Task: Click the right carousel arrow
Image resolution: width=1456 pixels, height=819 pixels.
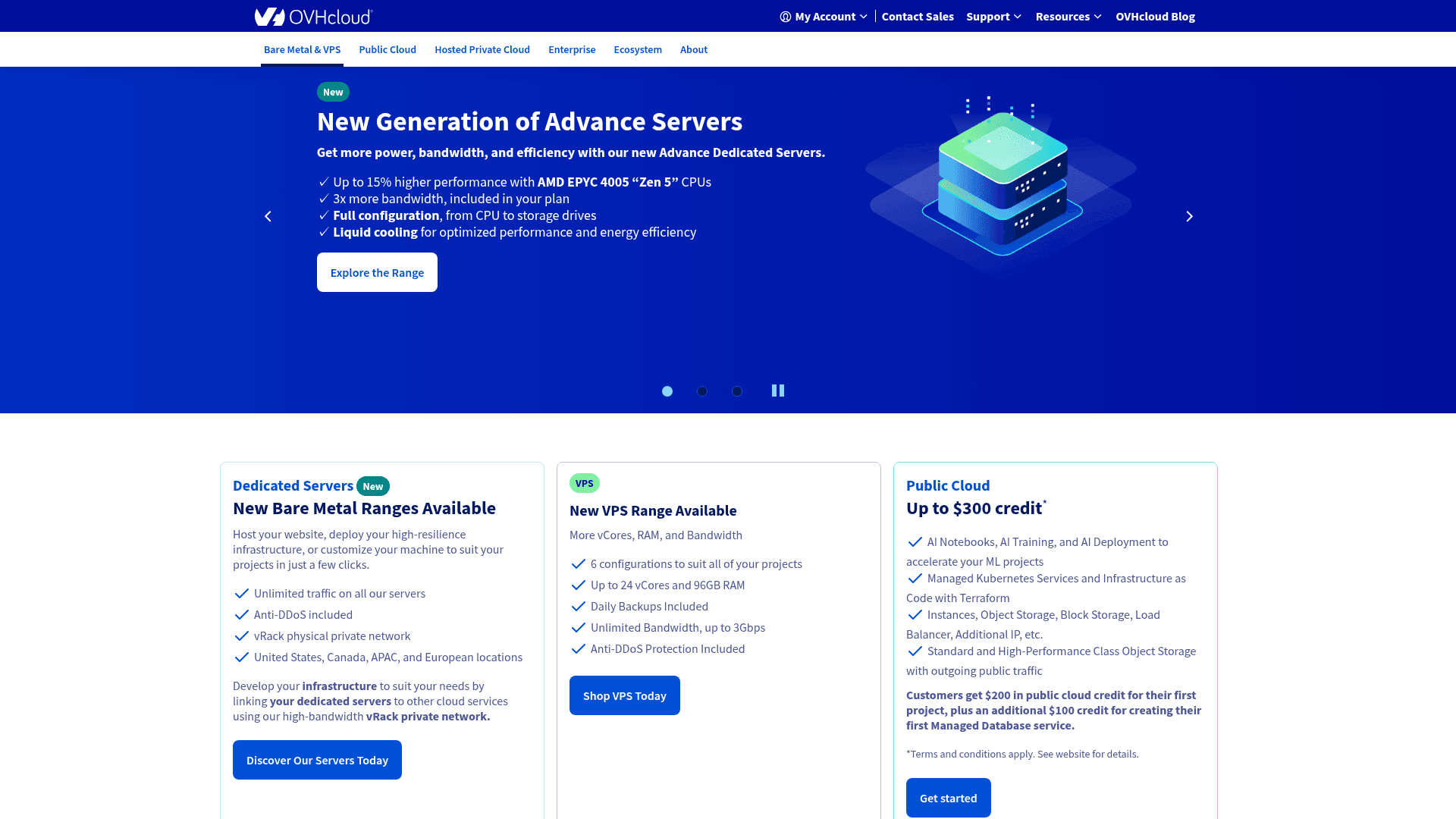Action: pos(1189,216)
